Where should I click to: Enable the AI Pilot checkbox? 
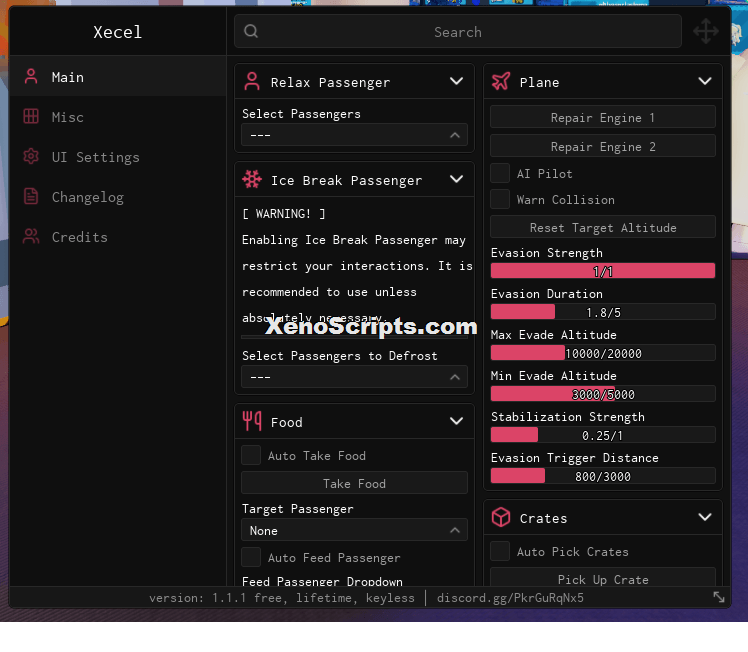coord(500,173)
